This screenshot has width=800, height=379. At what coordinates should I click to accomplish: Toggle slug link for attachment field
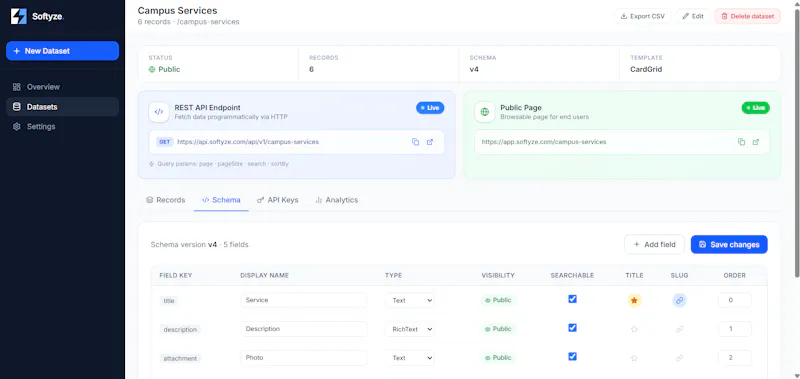point(679,358)
